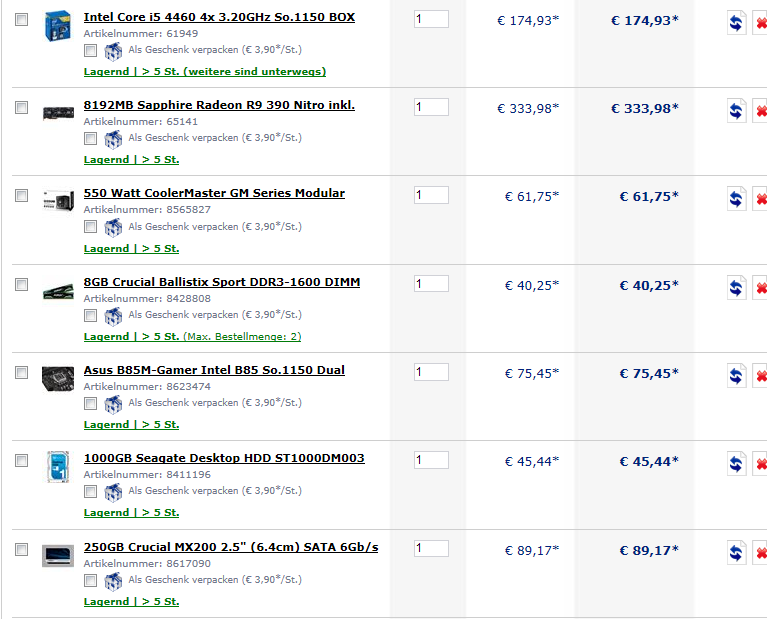
Task: Delete Asus B85M-Gamer with red X
Action: click(760, 376)
